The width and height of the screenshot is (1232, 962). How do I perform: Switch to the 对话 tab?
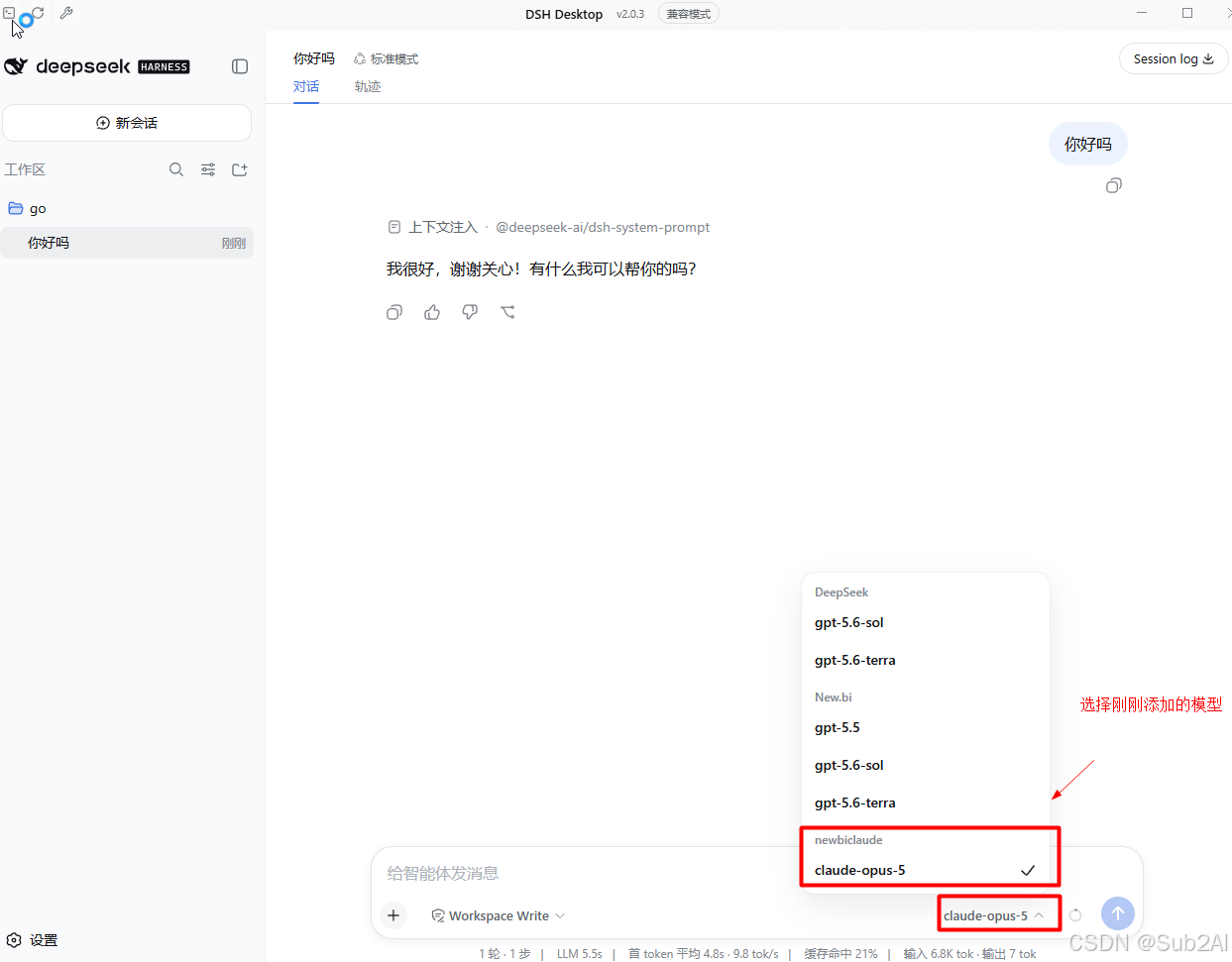(x=306, y=87)
